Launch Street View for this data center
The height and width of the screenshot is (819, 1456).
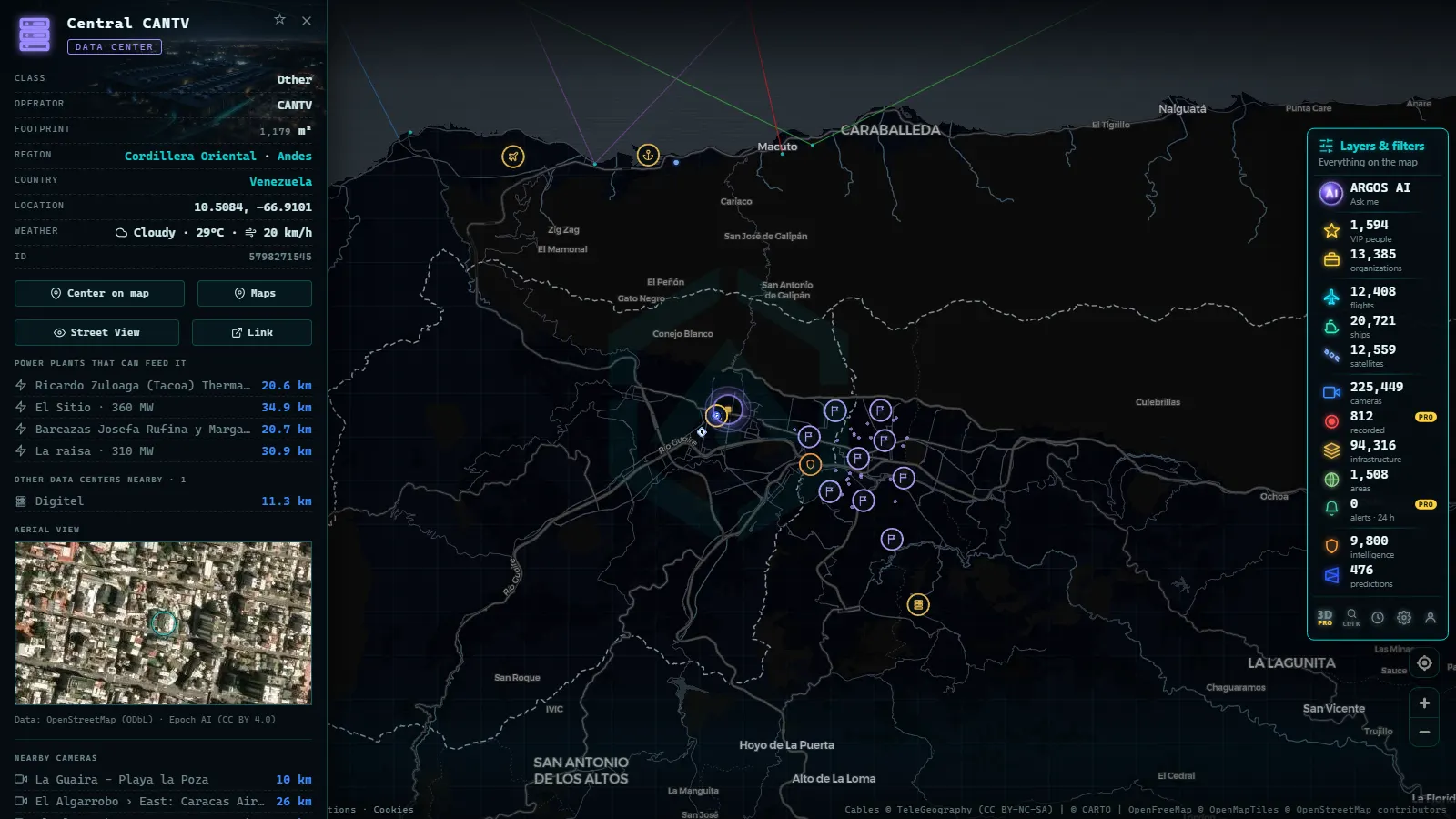(x=96, y=332)
